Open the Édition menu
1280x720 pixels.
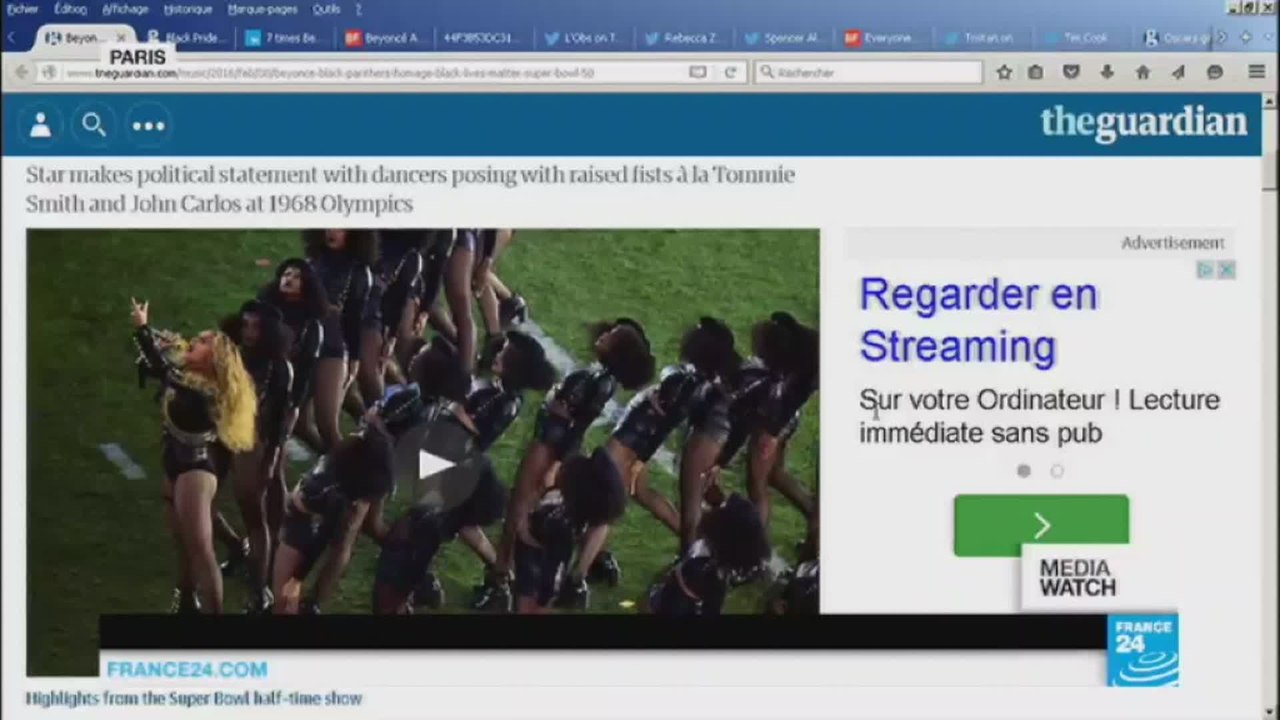(70, 9)
